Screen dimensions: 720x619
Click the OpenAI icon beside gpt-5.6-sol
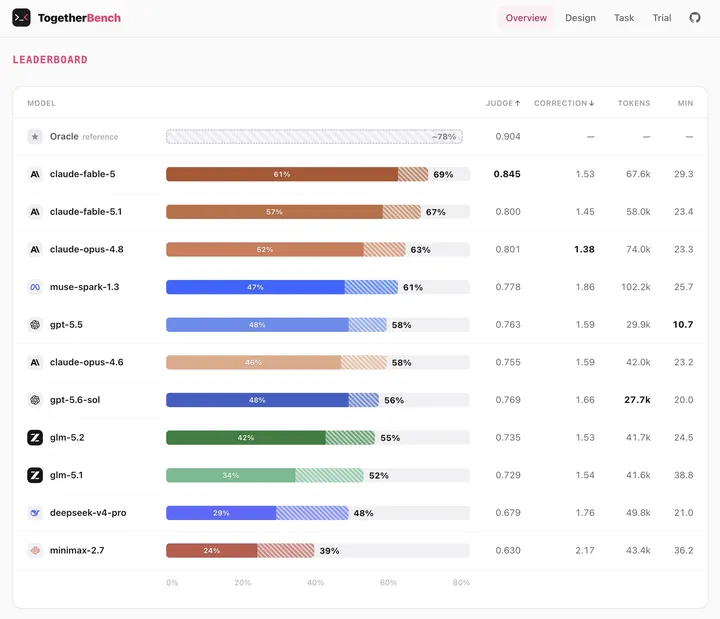coord(35,400)
